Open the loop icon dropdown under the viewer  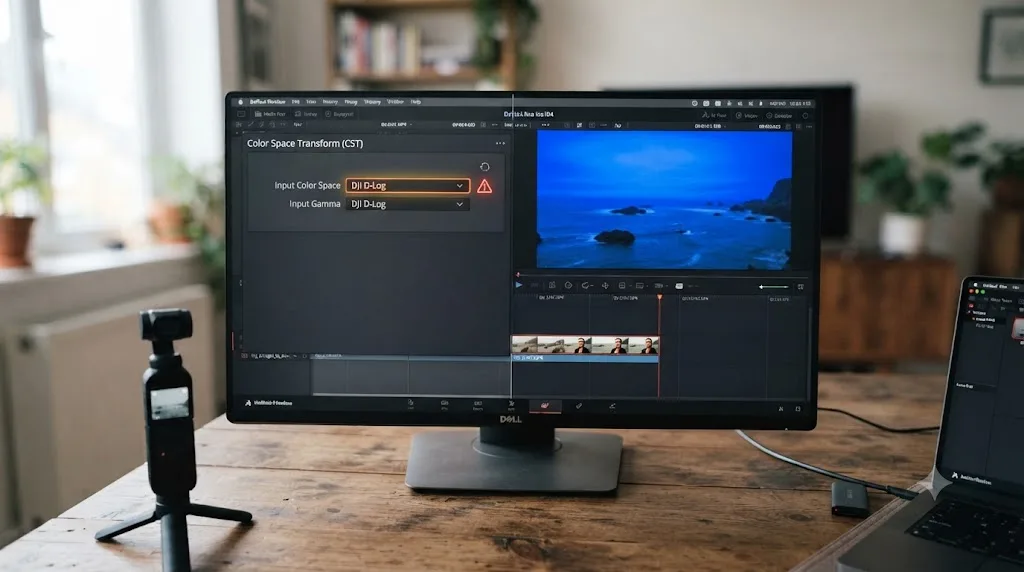click(x=586, y=285)
